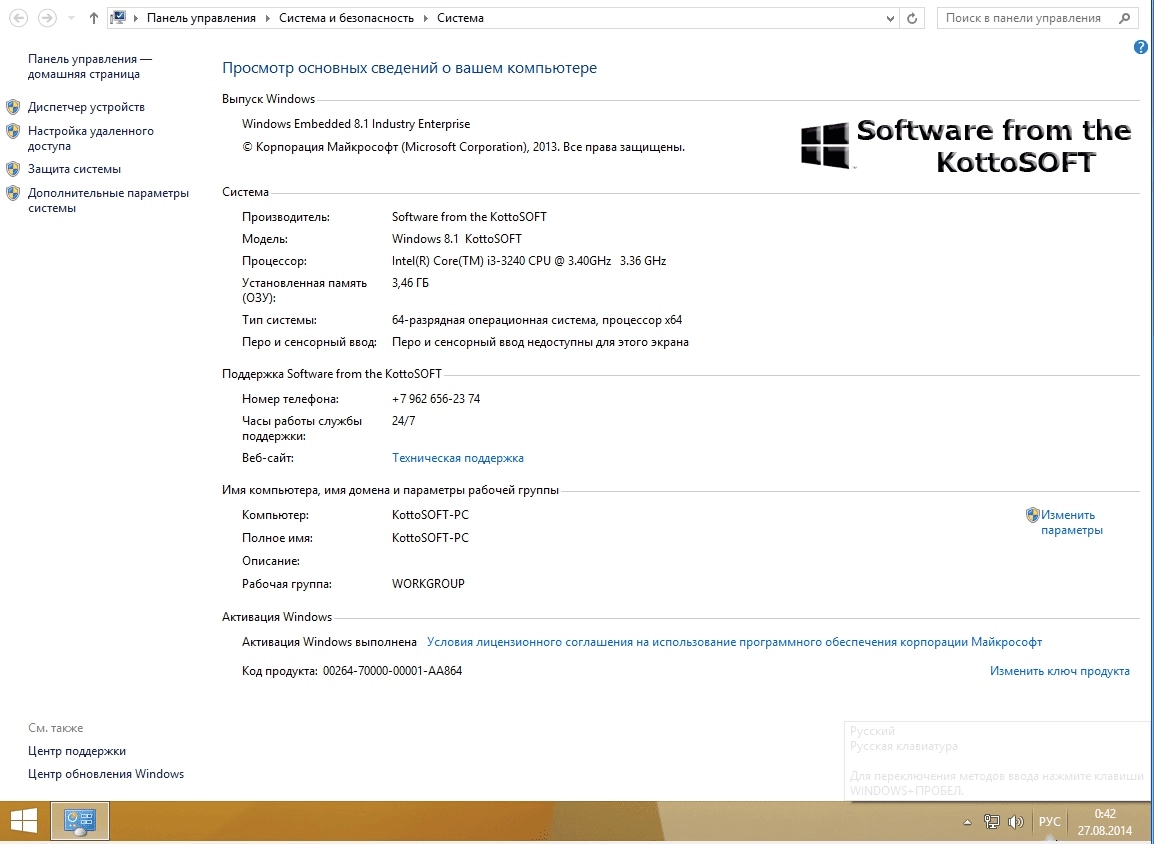The height and width of the screenshot is (844, 1154).
Task: Open 'Техническая поддержка' website link
Action: click(458, 458)
